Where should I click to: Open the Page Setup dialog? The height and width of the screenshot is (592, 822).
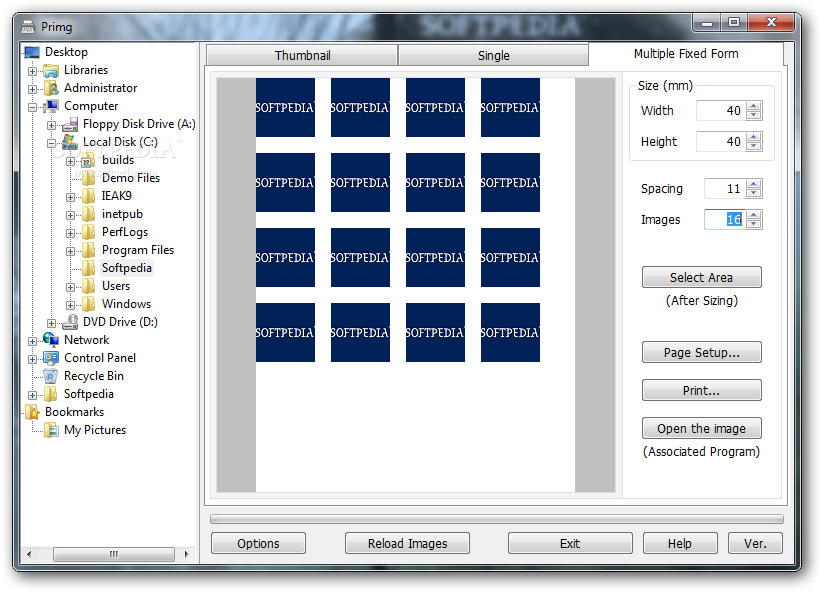click(x=701, y=352)
